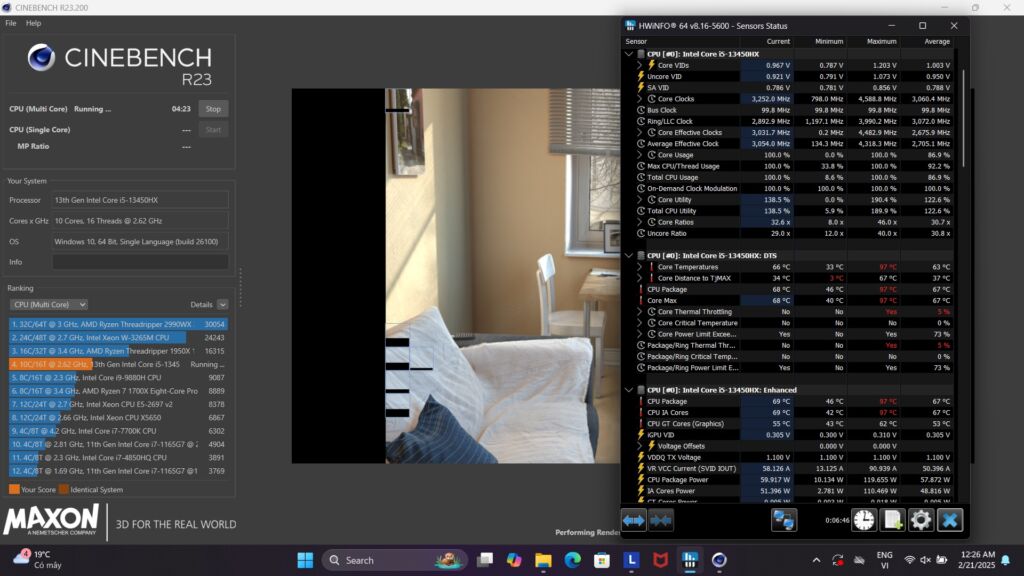Open Task View from the taskbar
The height and width of the screenshot is (576, 1024).
(485, 560)
